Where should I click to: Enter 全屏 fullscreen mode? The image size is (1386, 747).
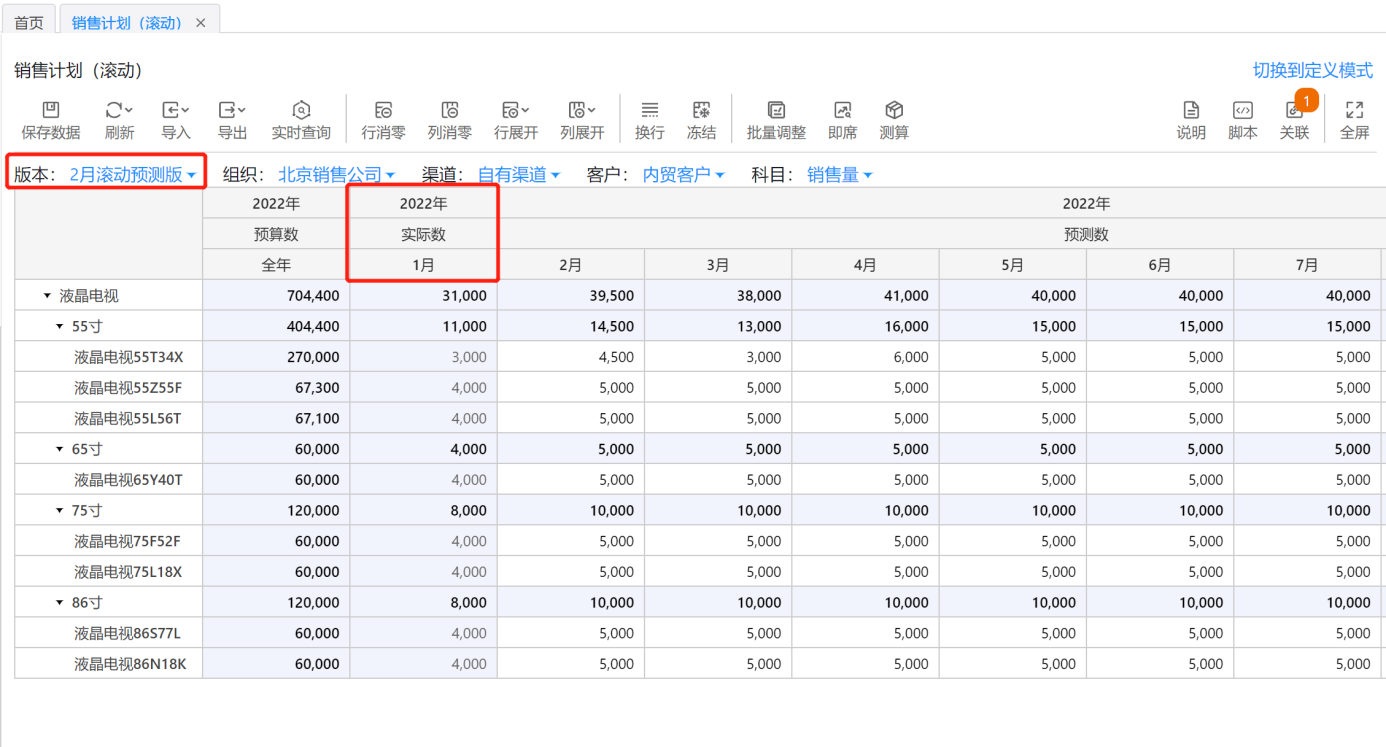click(x=1354, y=111)
